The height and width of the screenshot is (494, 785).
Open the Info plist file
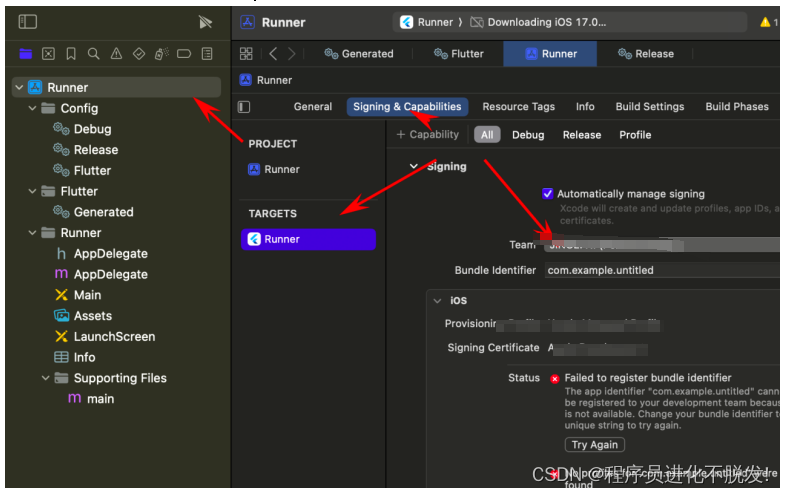pyautogui.click(x=75, y=357)
